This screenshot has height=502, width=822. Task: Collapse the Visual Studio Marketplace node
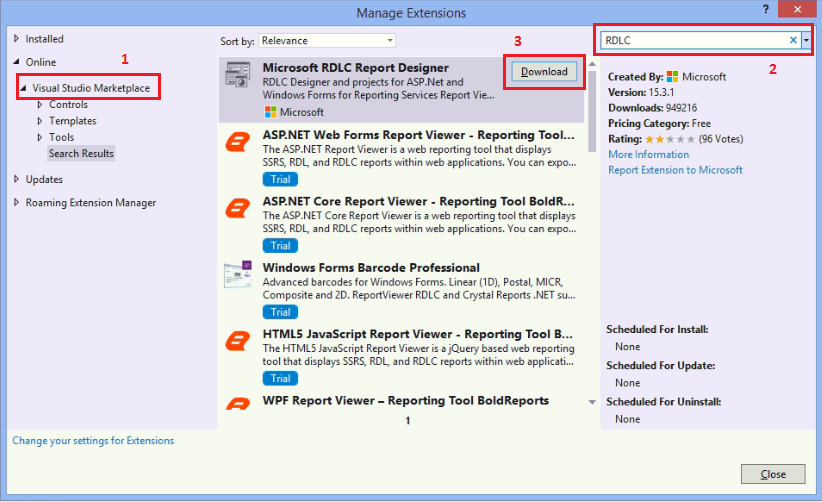pyautogui.click(x=23, y=88)
